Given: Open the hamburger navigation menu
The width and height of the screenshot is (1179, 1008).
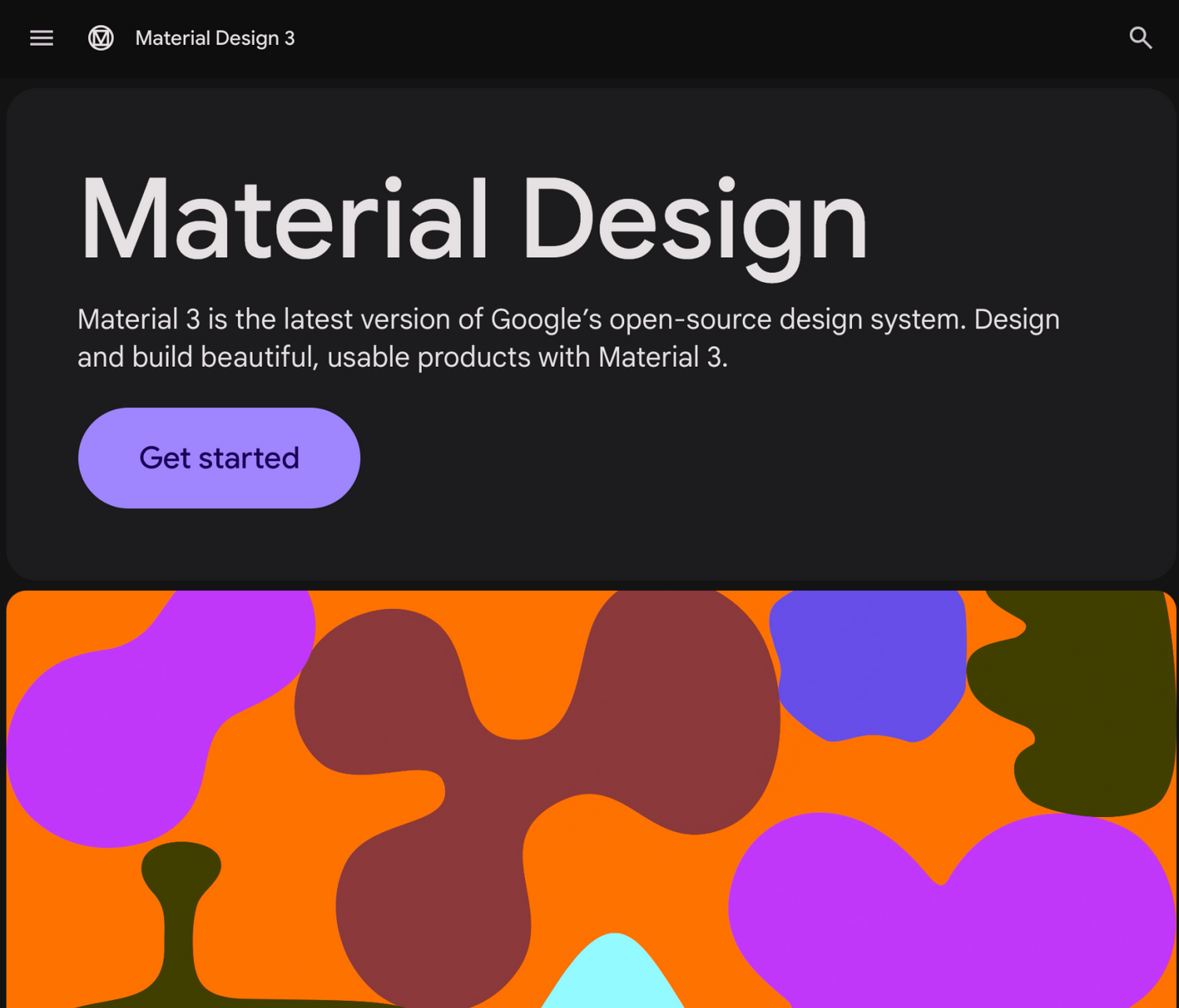Looking at the screenshot, I should click(x=42, y=38).
